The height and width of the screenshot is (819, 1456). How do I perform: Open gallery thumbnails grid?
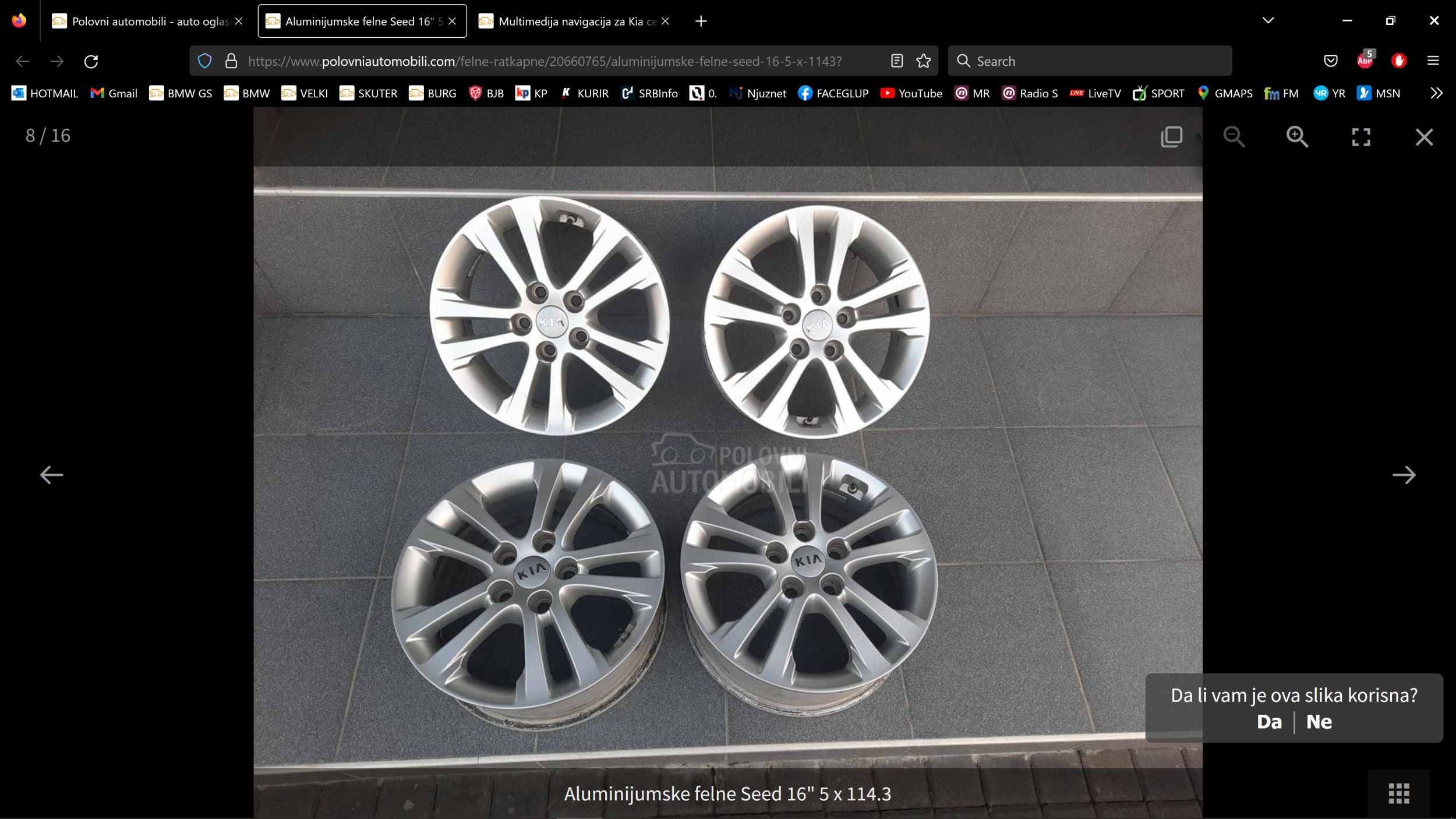(1399, 793)
